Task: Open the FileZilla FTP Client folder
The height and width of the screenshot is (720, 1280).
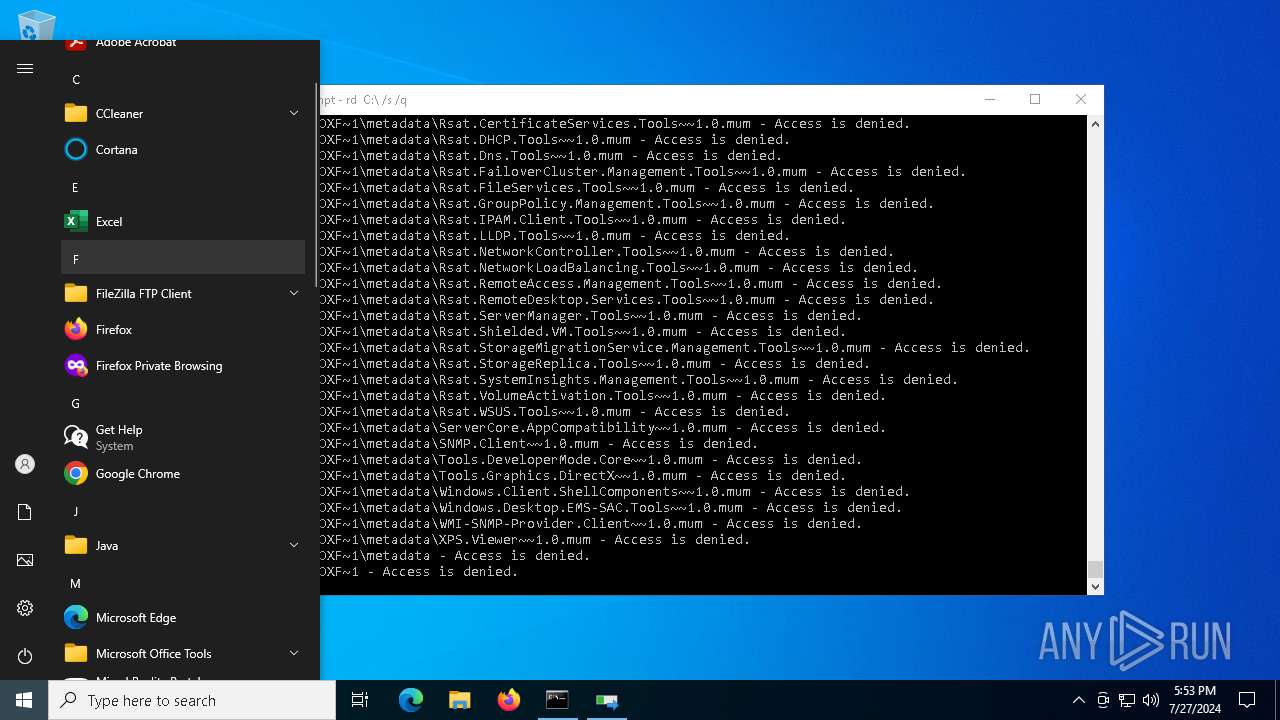Action: pyautogui.click(x=183, y=293)
